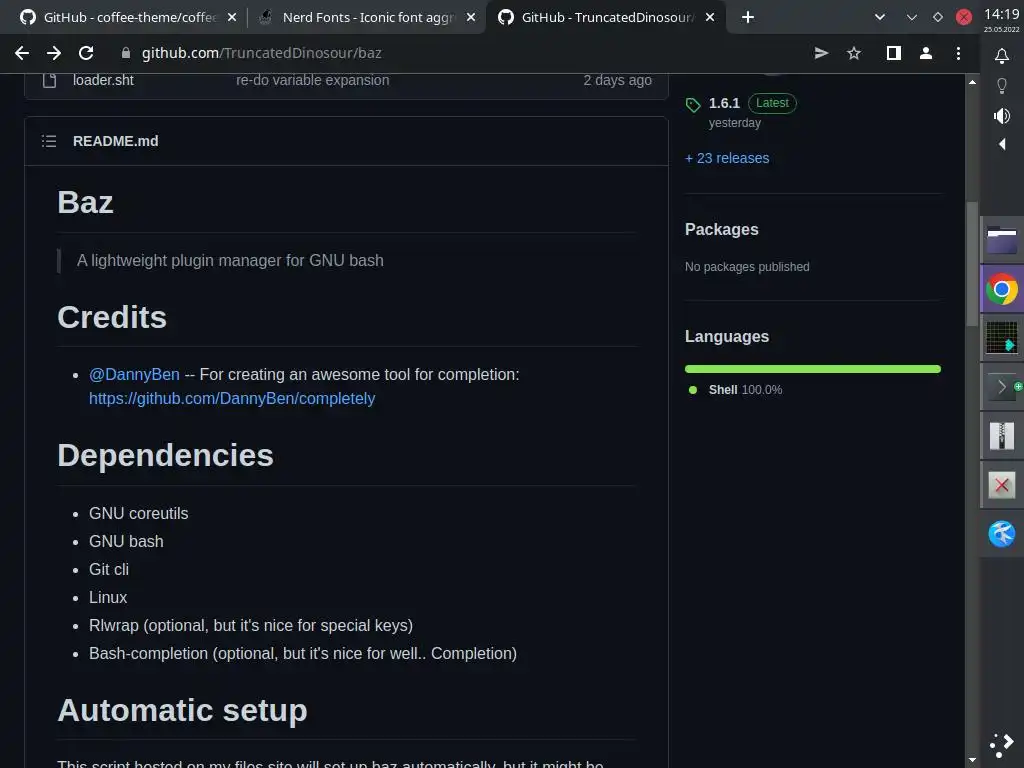Close the Nerd Fonts tab
The image size is (1024, 768).
[471, 18]
